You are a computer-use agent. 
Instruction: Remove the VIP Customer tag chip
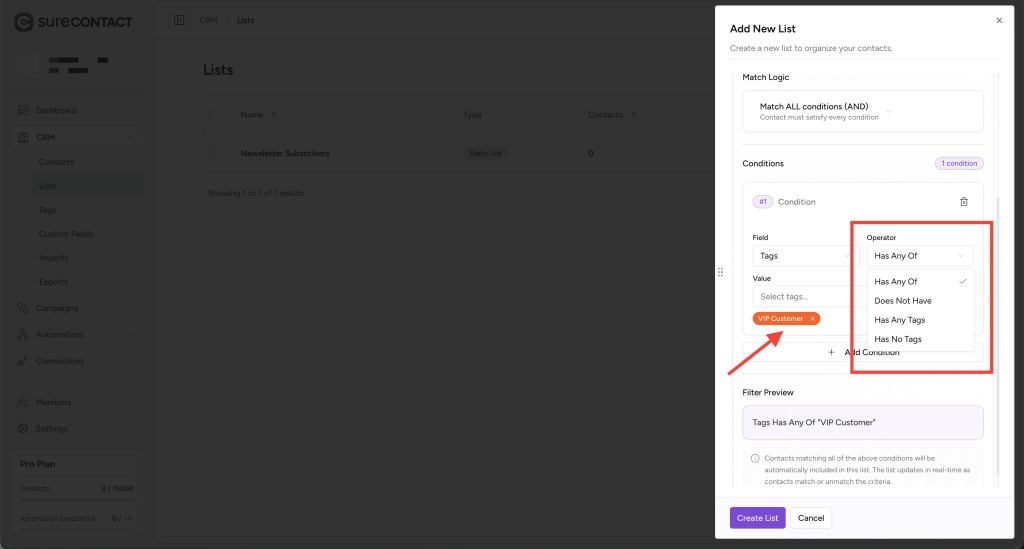point(813,319)
